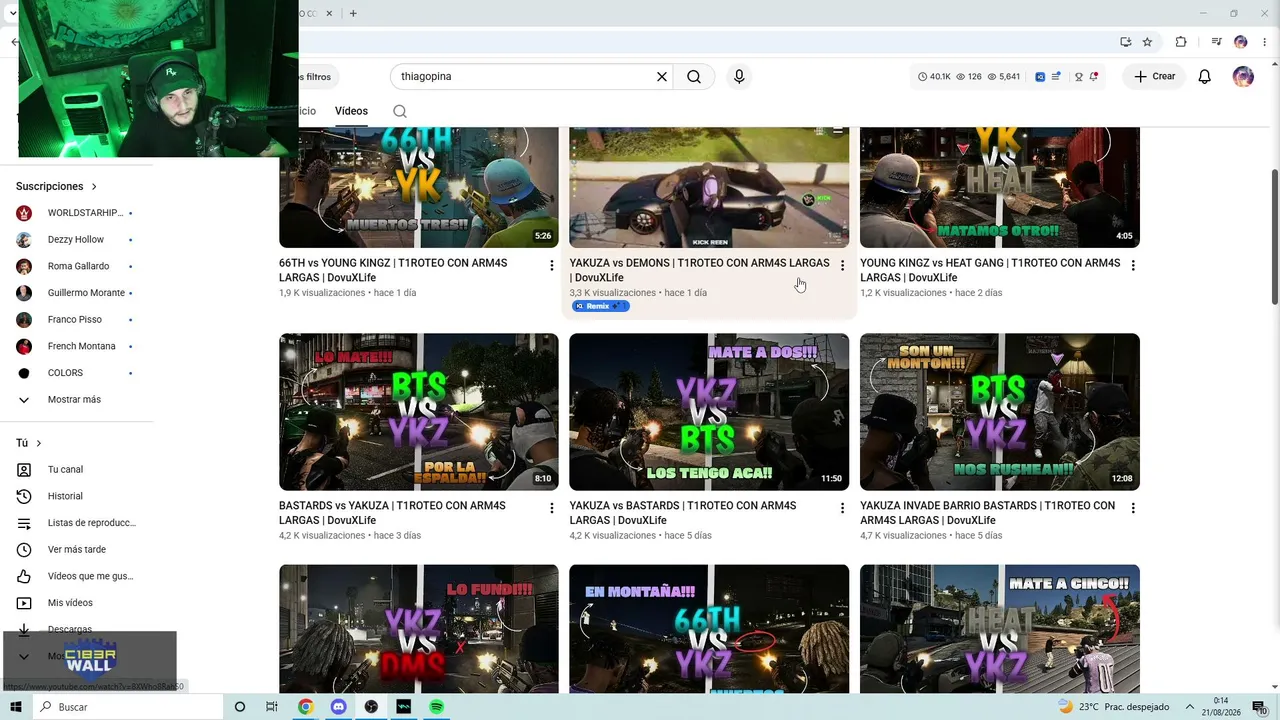Select the Vídeos tab

coord(351,111)
